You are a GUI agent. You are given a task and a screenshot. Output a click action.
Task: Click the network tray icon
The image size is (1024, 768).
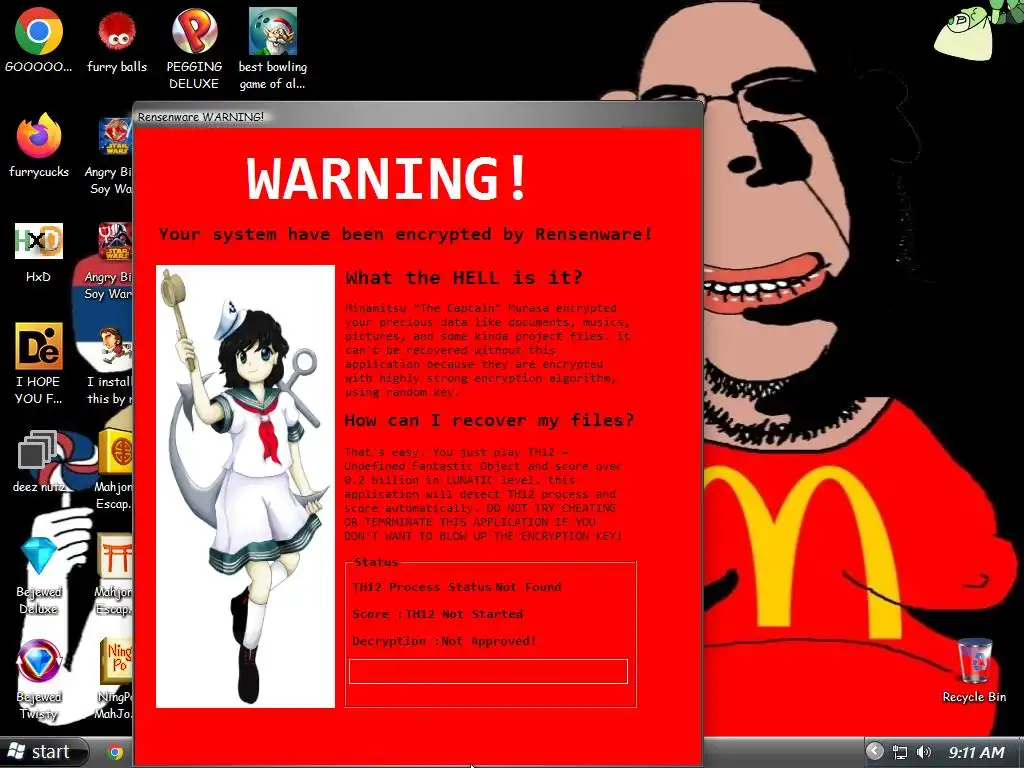click(900, 752)
